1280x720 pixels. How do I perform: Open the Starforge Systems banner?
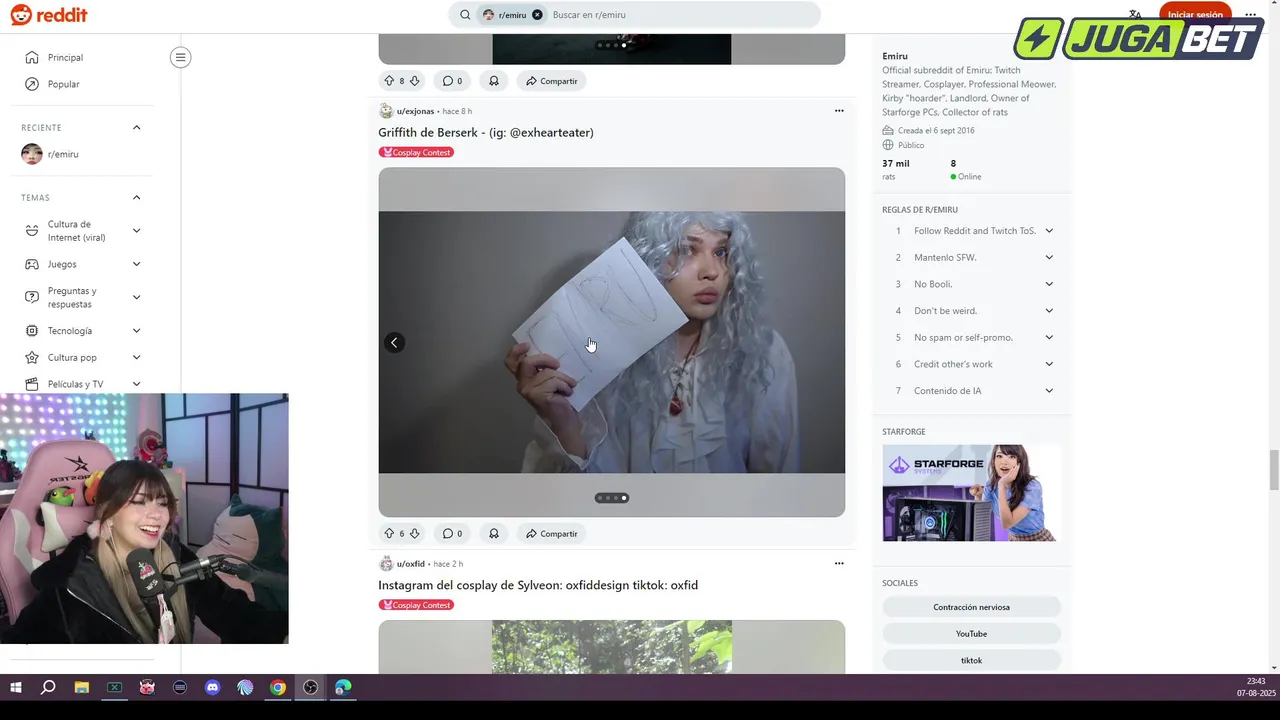[971, 493]
